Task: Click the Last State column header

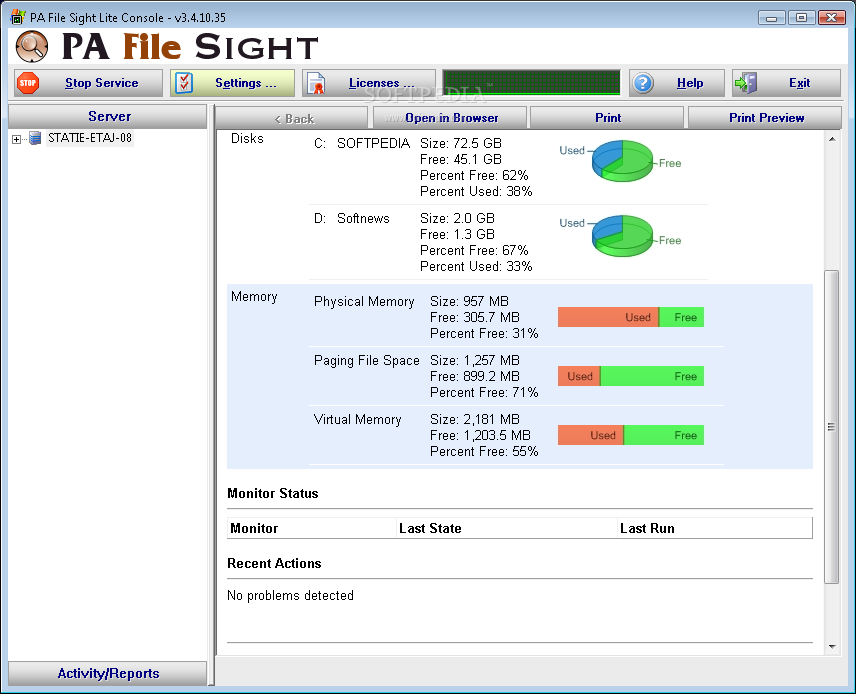Action: tap(507, 528)
